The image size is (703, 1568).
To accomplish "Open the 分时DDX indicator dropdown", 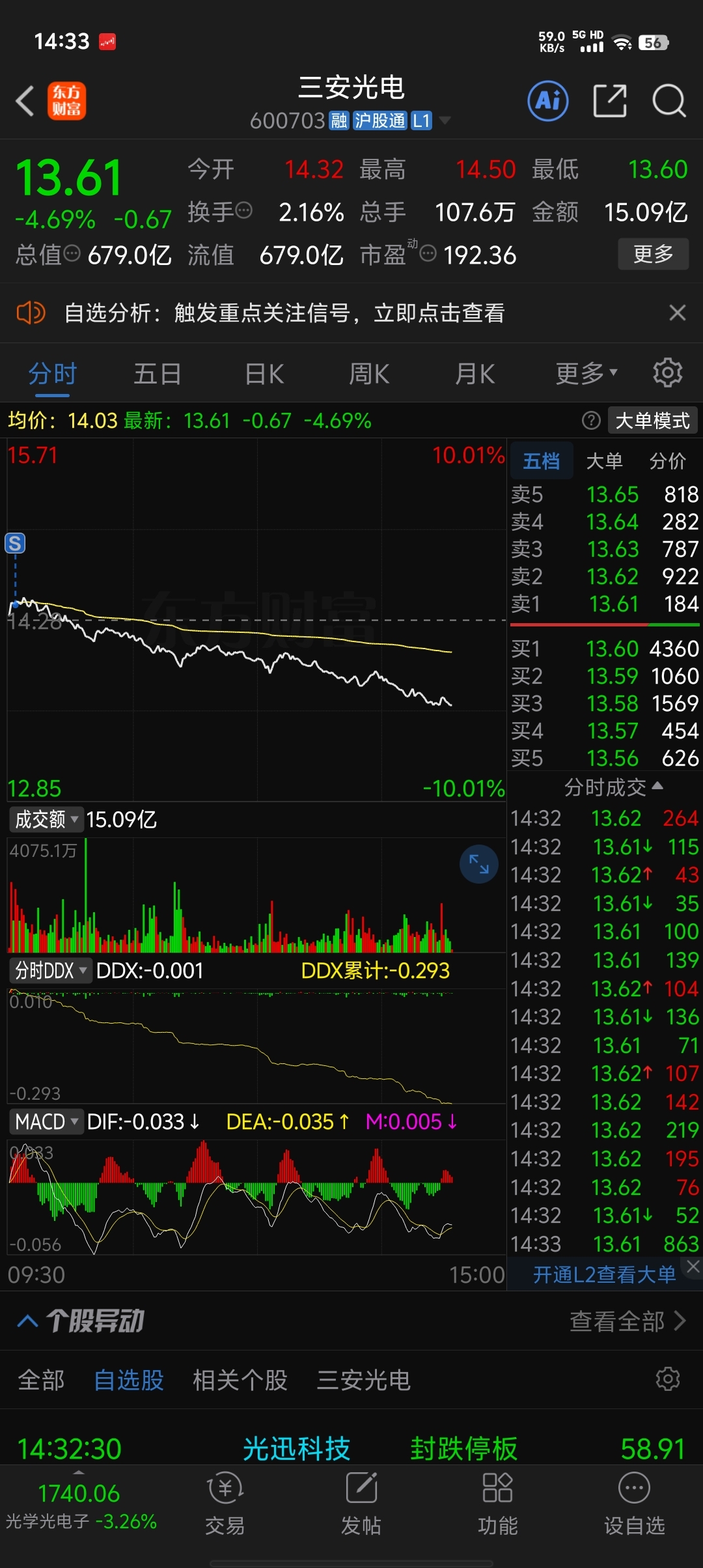I will point(50,971).
